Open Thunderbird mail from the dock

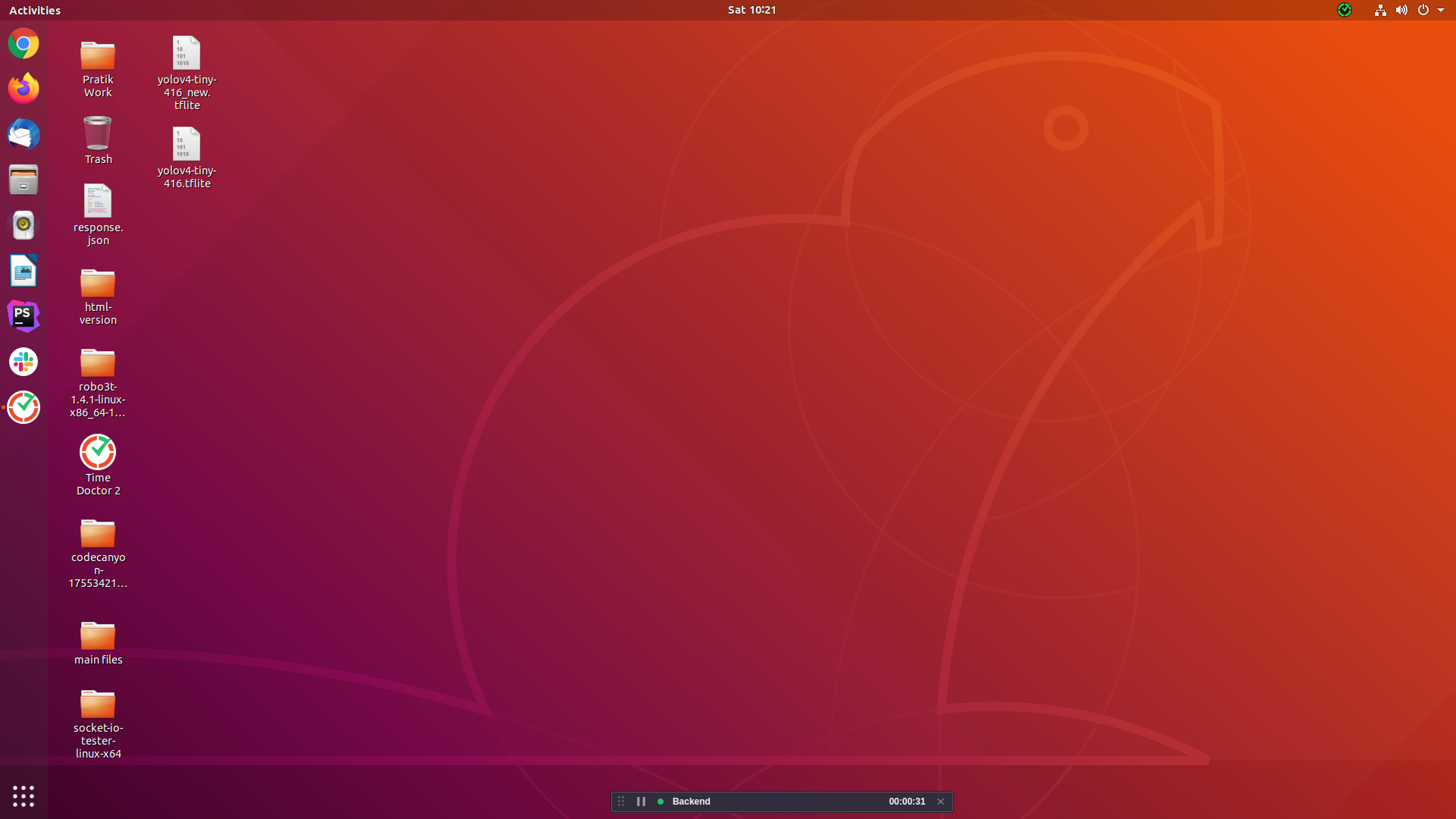(24, 134)
